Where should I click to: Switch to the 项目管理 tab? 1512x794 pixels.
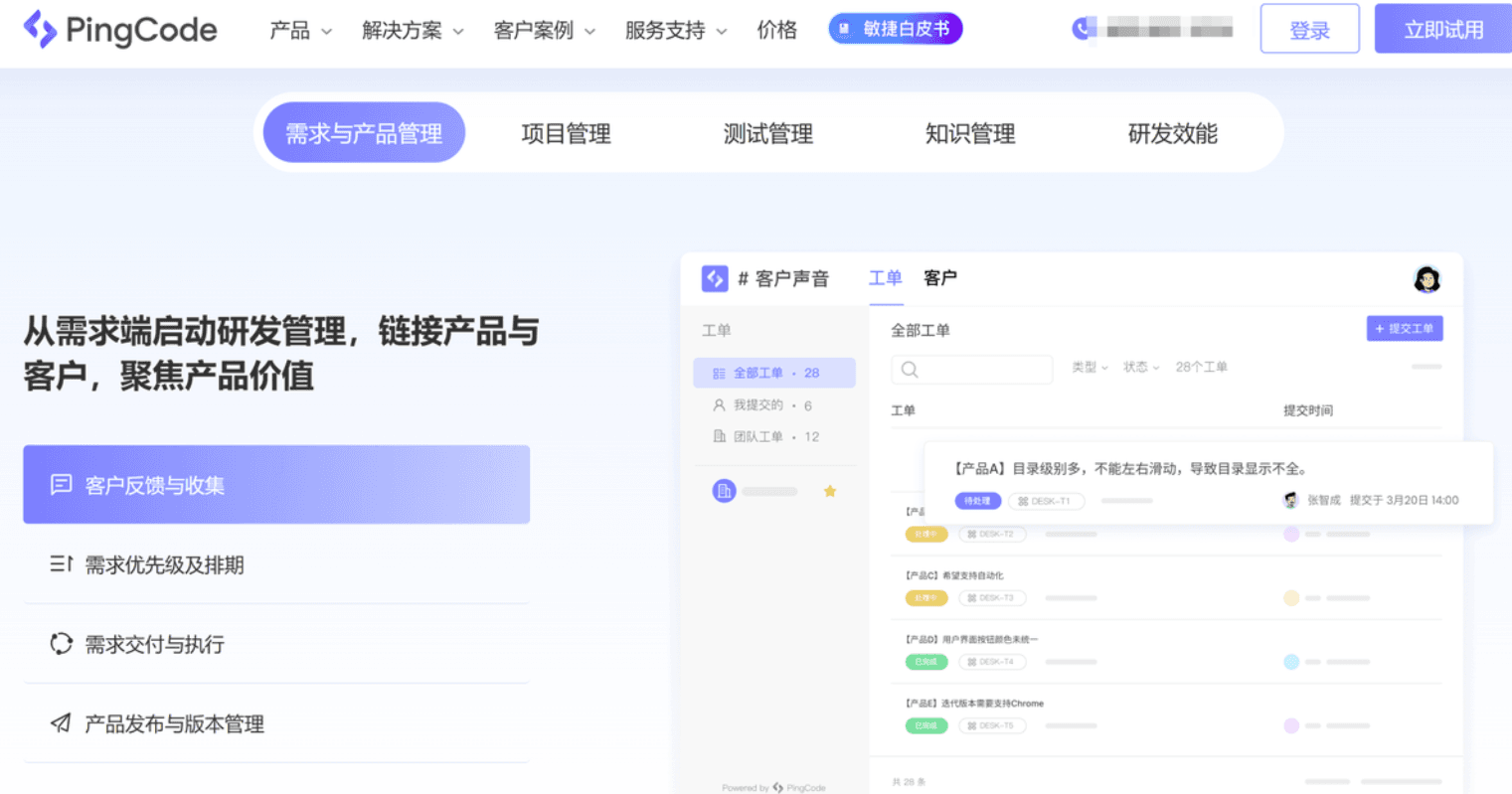(x=567, y=133)
